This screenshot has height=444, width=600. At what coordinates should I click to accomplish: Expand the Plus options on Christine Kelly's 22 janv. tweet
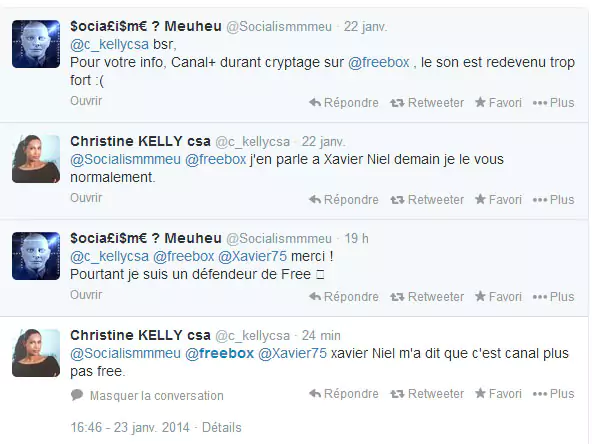tap(553, 200)
